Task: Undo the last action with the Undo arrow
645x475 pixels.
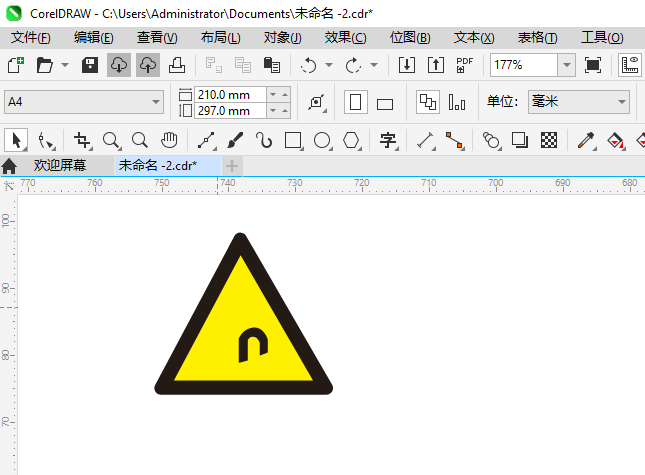Action: click(x=309, y=65)
